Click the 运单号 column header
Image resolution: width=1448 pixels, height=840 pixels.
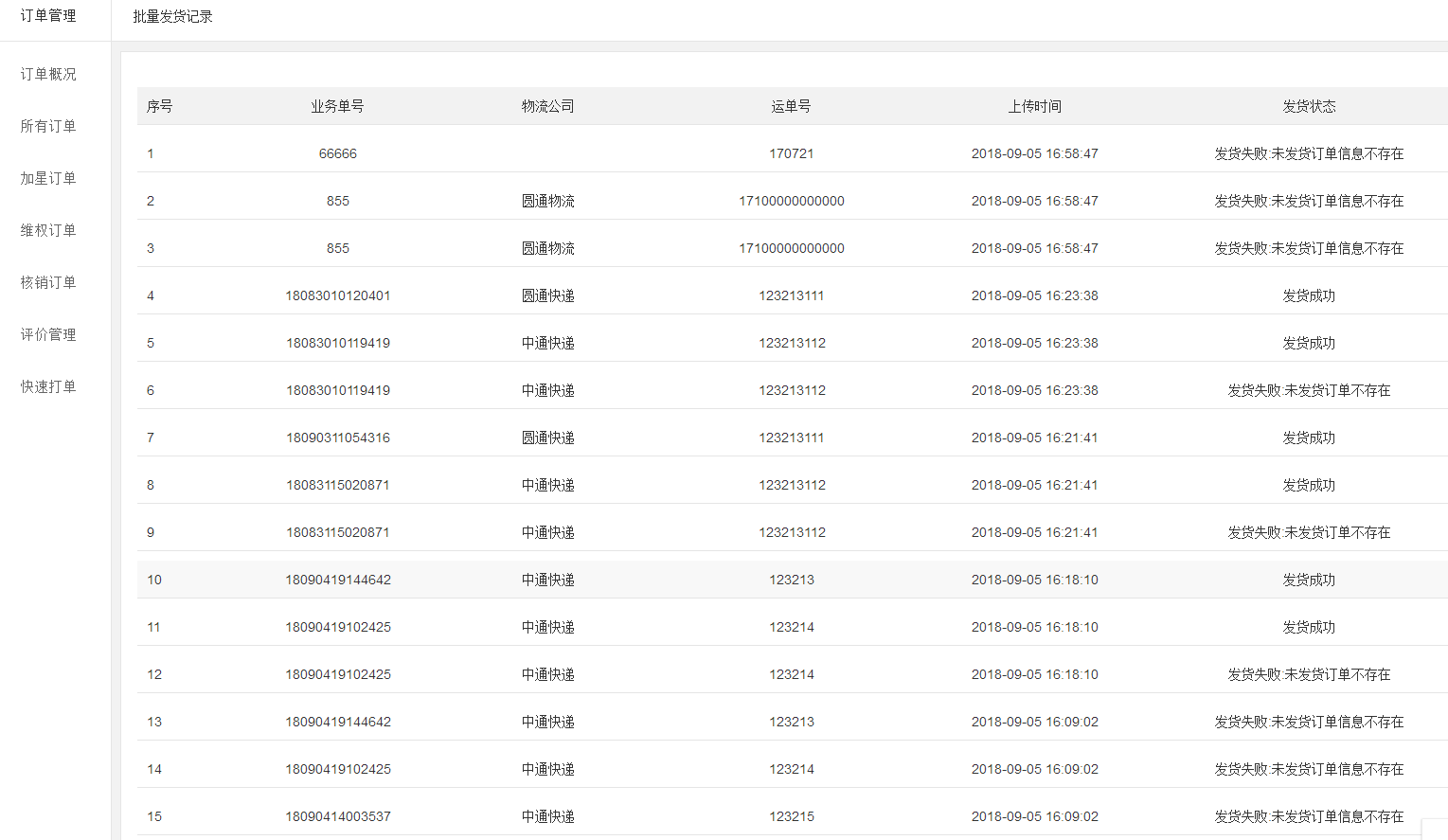tap(791, 106)
